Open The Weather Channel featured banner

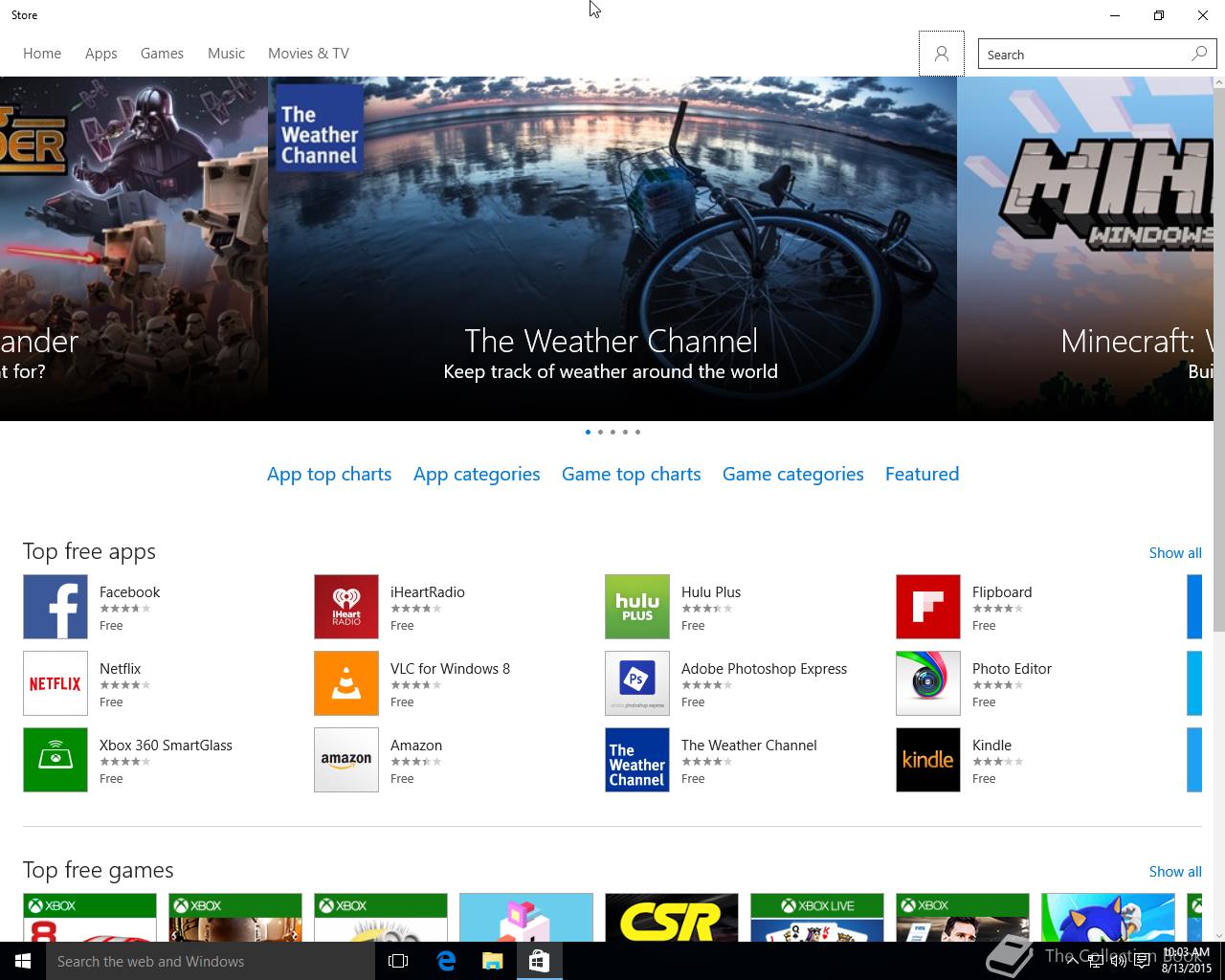(612, 249)
